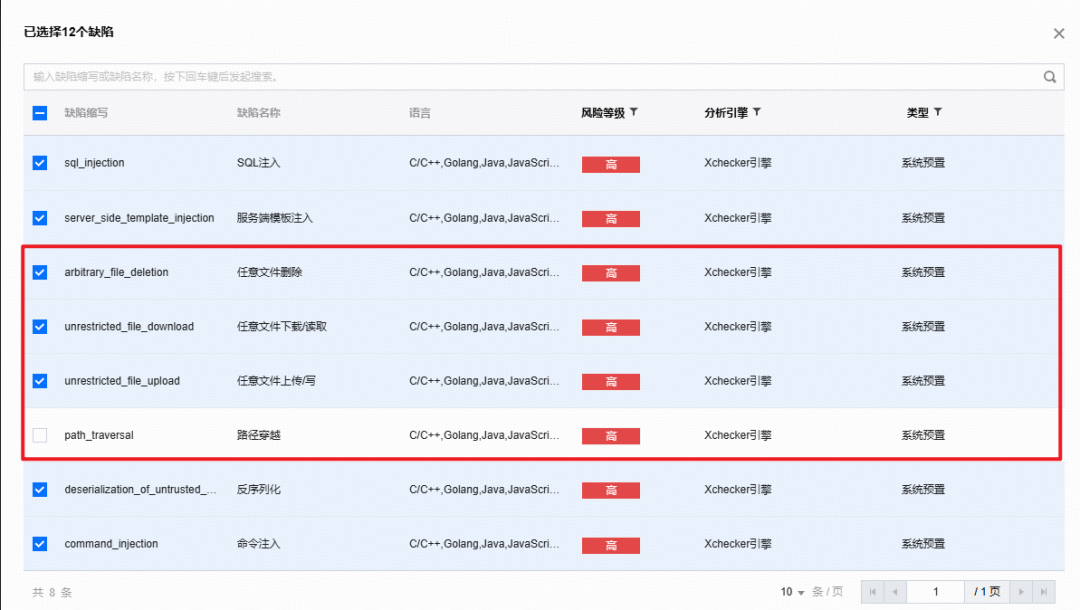
Task: Open the 10 条/页 page size dropdown
Action: point(792,592)
